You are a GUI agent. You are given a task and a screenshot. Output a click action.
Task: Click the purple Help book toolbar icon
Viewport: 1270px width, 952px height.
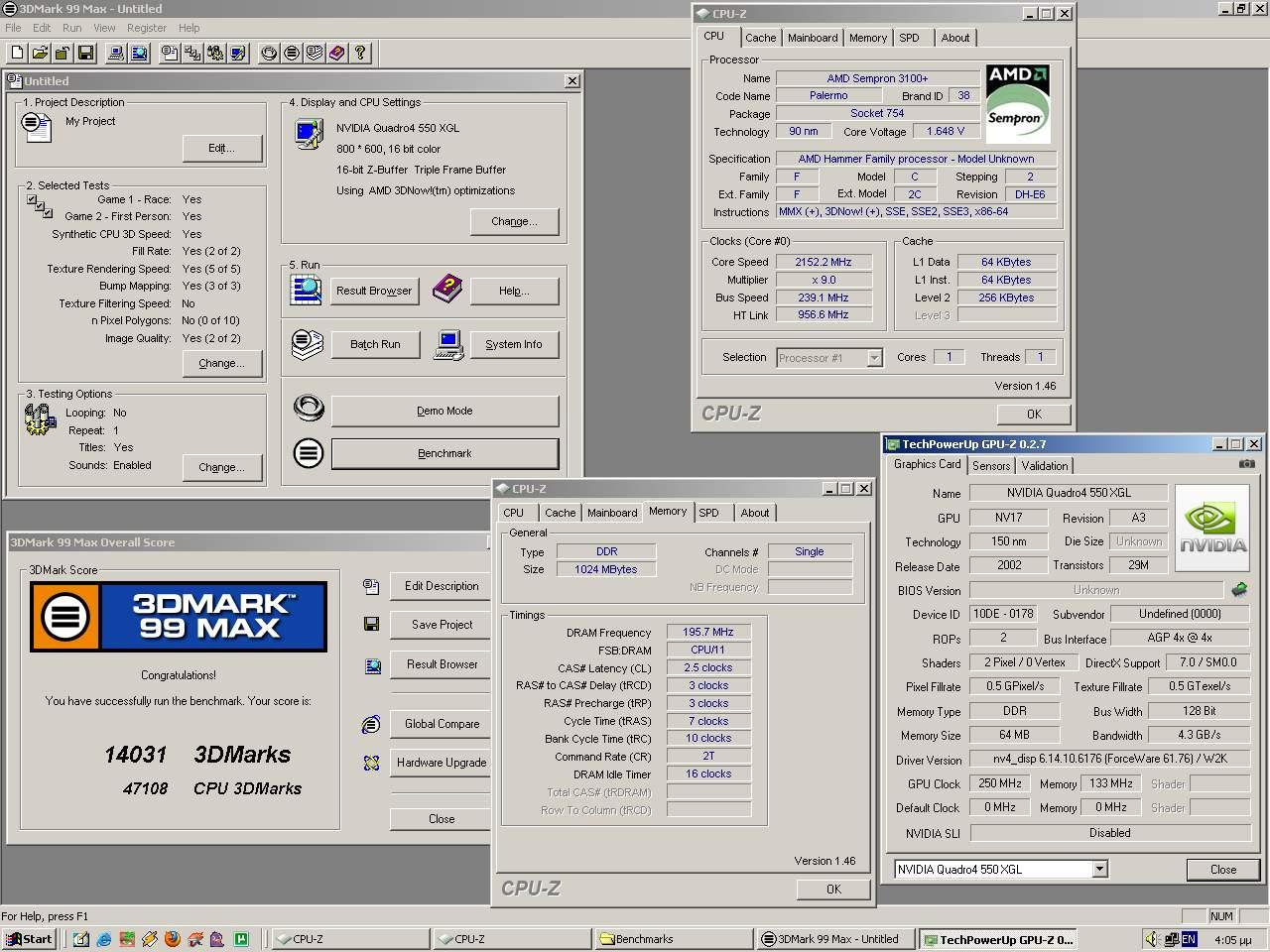coord(336,53)
